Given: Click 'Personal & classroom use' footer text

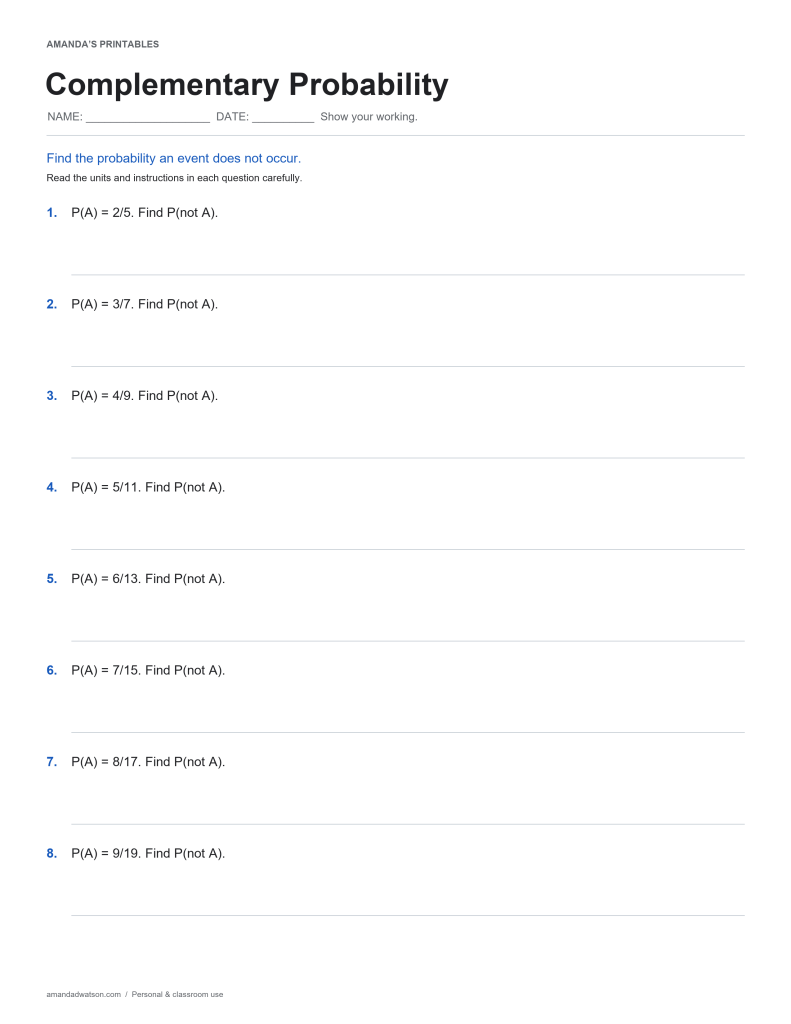Looking at the screenshot, I should click(177, 994).
